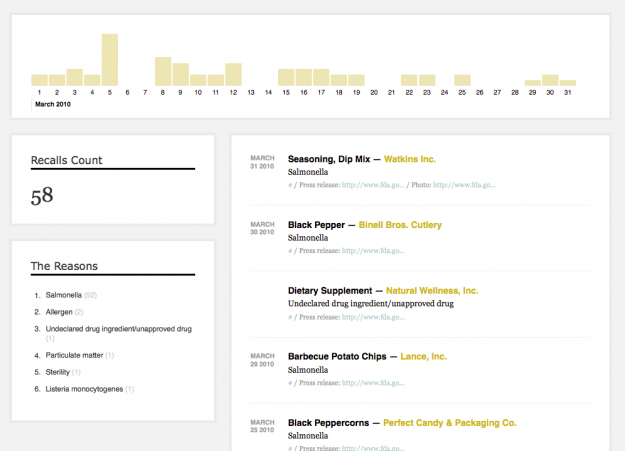Select the March 30 bar in chart
This screenshot has width=625, height=451.
pyautogui.click(x=550, y=80)
